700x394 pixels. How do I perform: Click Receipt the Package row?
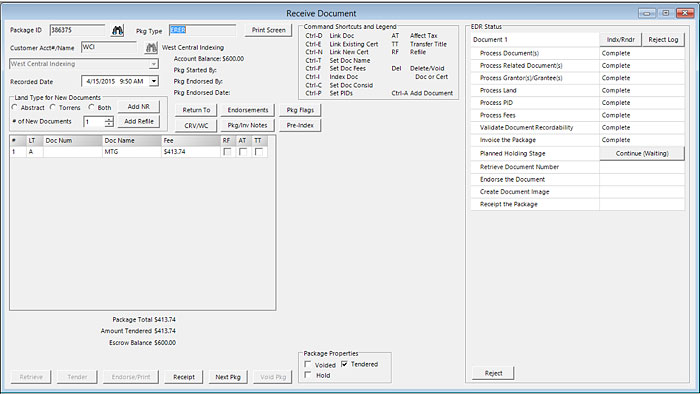[x=577, y=204]
